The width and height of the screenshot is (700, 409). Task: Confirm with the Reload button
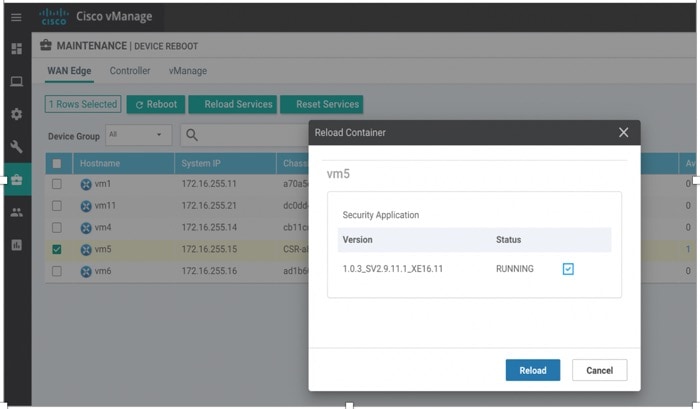coord(533,370)
